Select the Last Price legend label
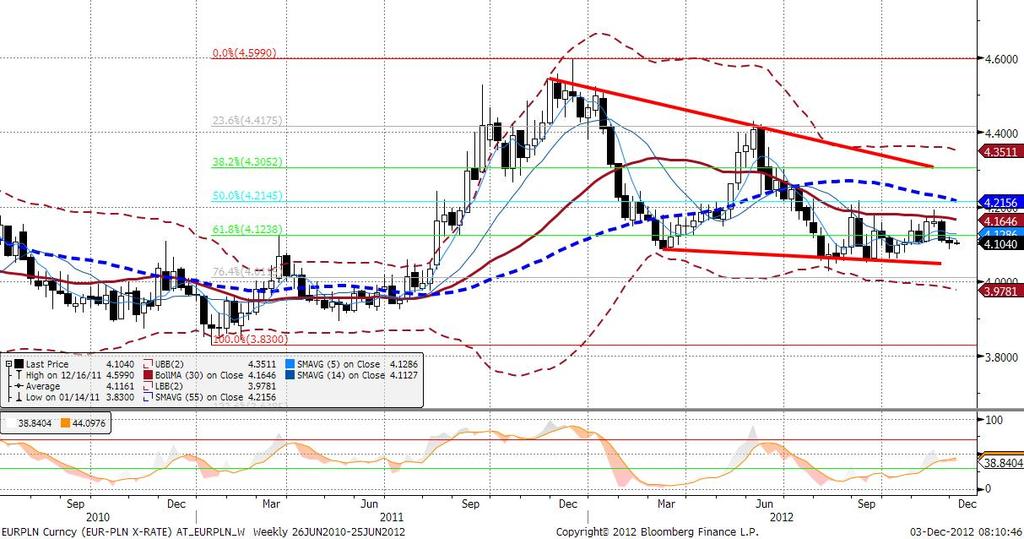1024x539 pixels. (46, 365)
